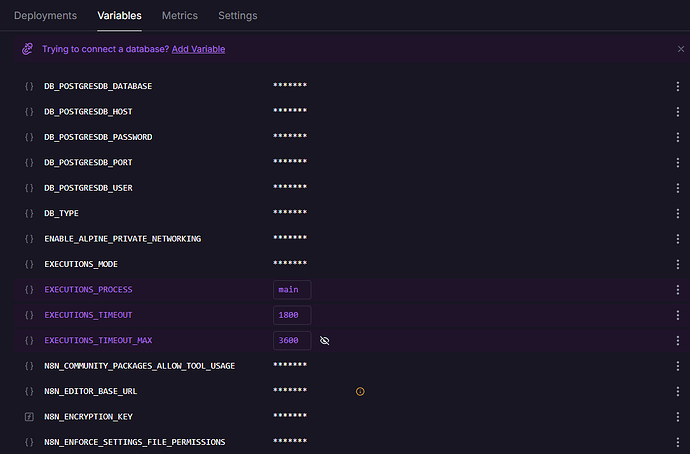Click the braces icon beside DB_POSTGRESDB_DATABASE
690x454 pixels.
(x=29, y=86)
